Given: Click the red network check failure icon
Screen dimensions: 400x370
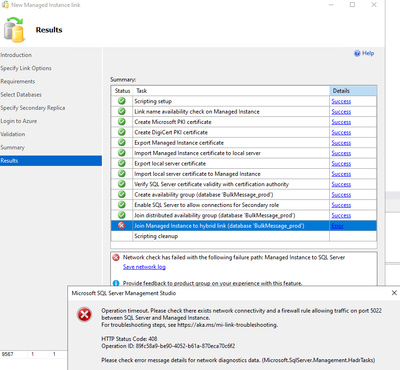Looking at the screenshot, I should pyautogui.click(x=116, y=257).
